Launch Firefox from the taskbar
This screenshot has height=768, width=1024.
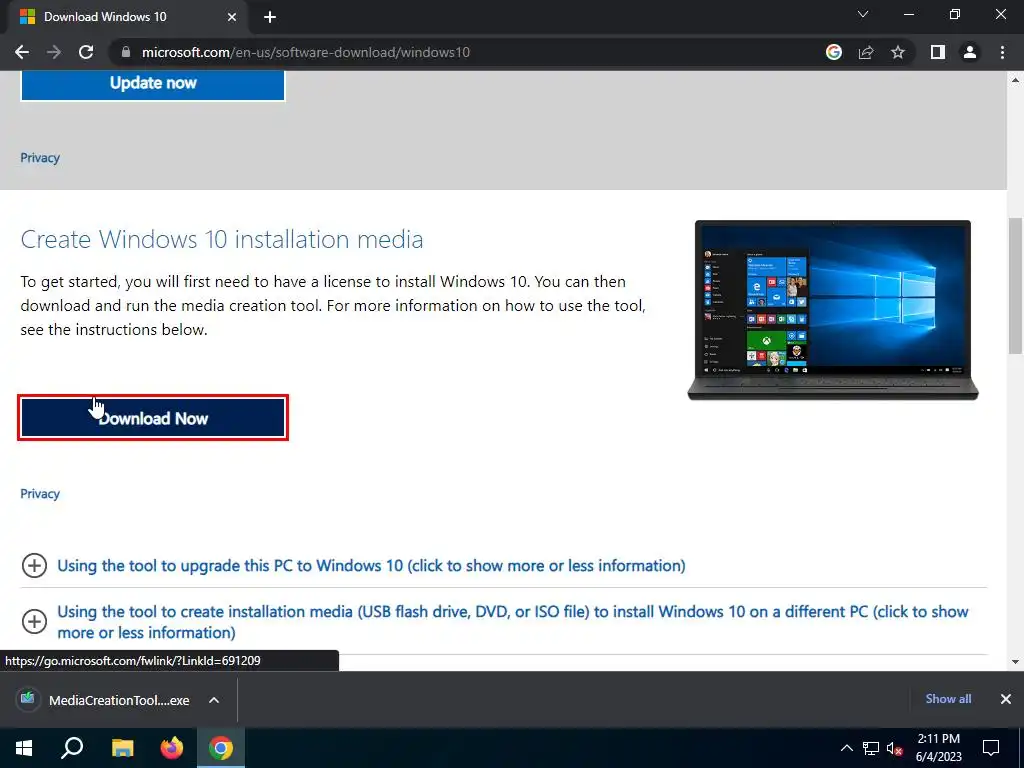tap(172, 748)
